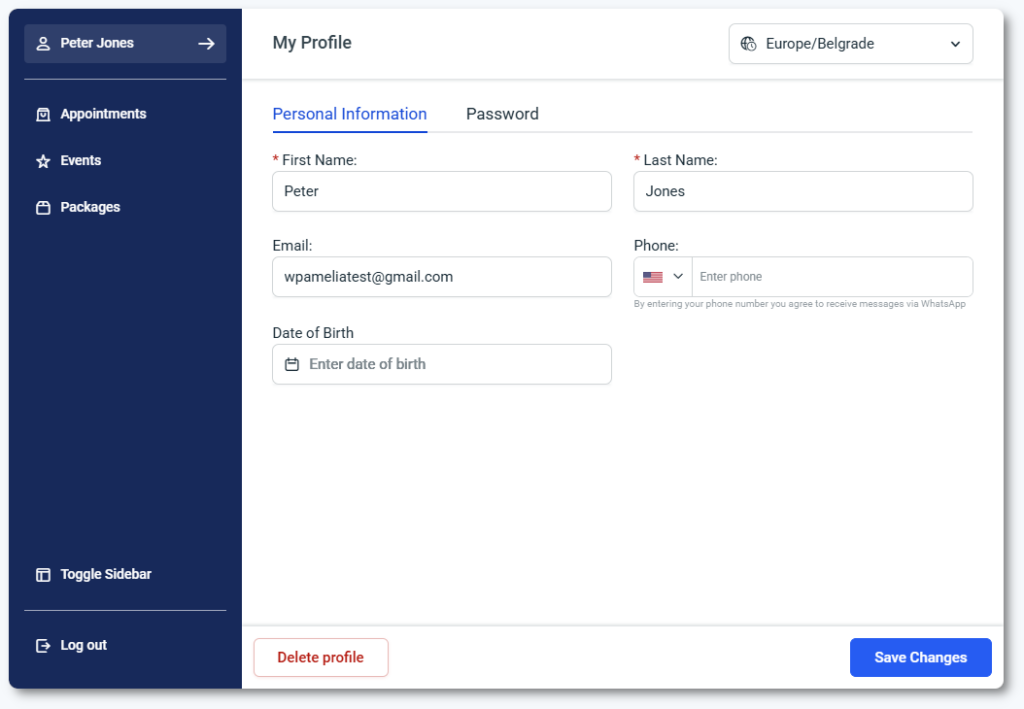This screenshot has width=1024, height=709.
Task: Click the arrow icon next to Peter Jones
Action: click(x=206, y=44)
